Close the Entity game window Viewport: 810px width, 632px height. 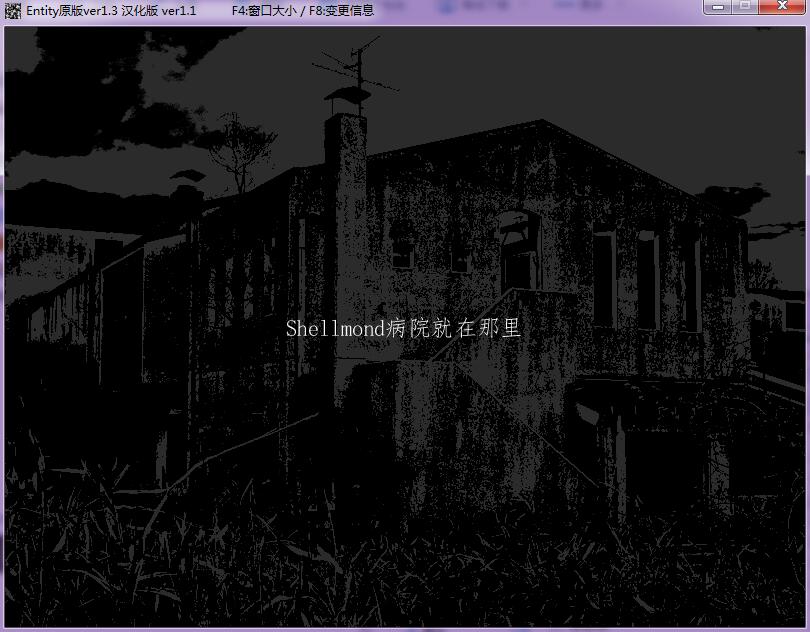click(782, 7)
